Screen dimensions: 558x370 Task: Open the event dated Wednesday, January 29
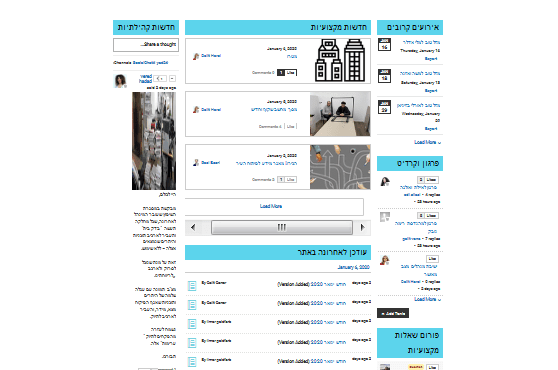tap(418, 105)
